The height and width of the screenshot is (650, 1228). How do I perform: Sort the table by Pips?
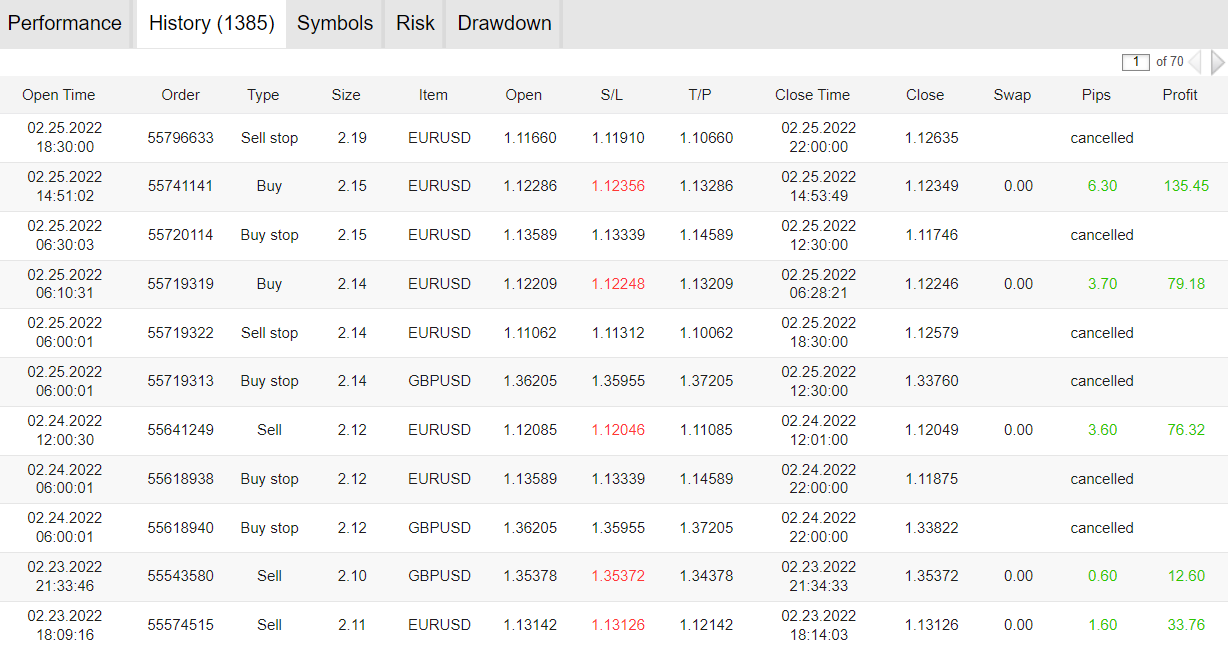click(x=1096, y=94)
